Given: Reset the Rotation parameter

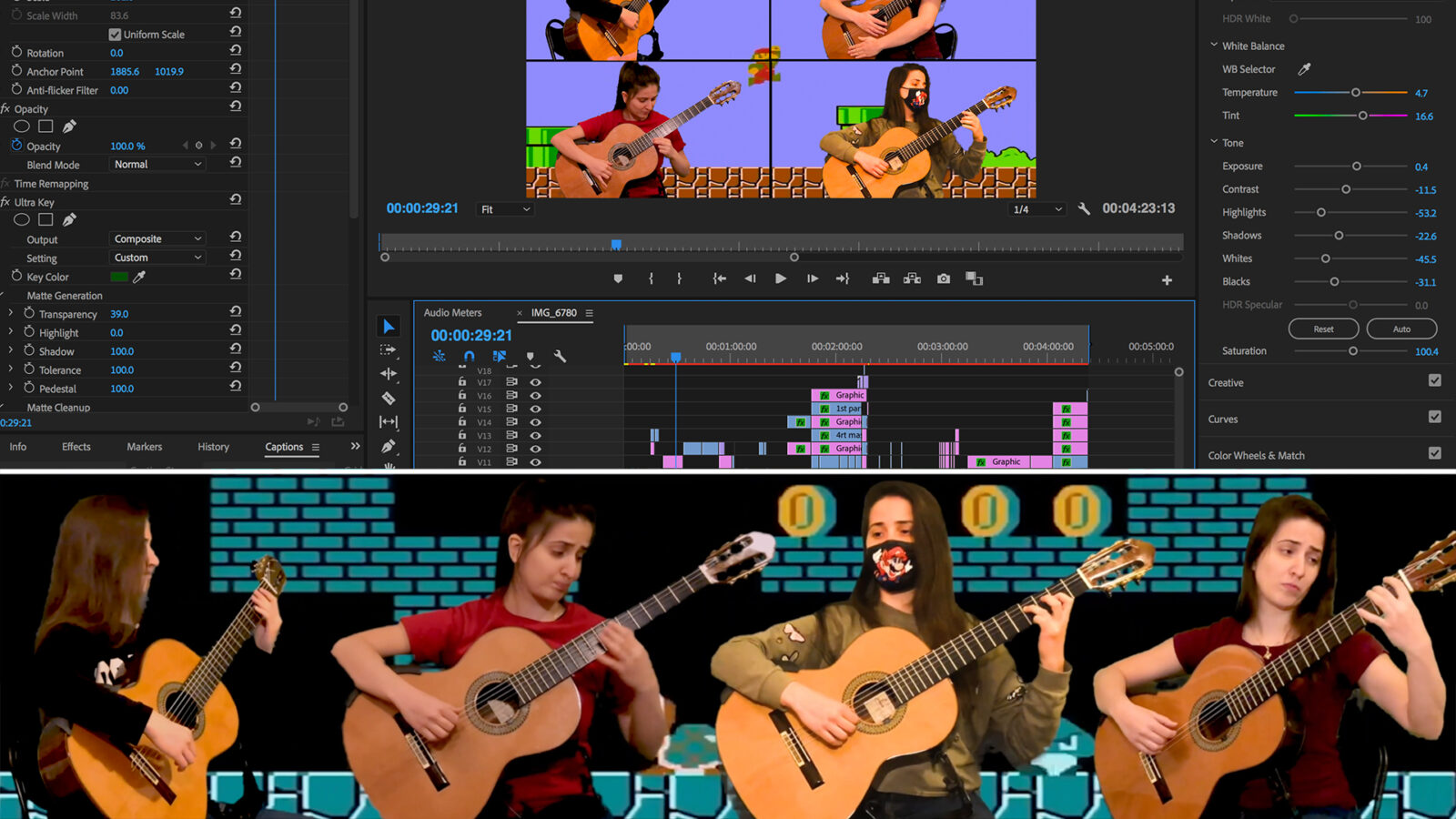Looking at the screenshot, I should [x=236, y=50].
